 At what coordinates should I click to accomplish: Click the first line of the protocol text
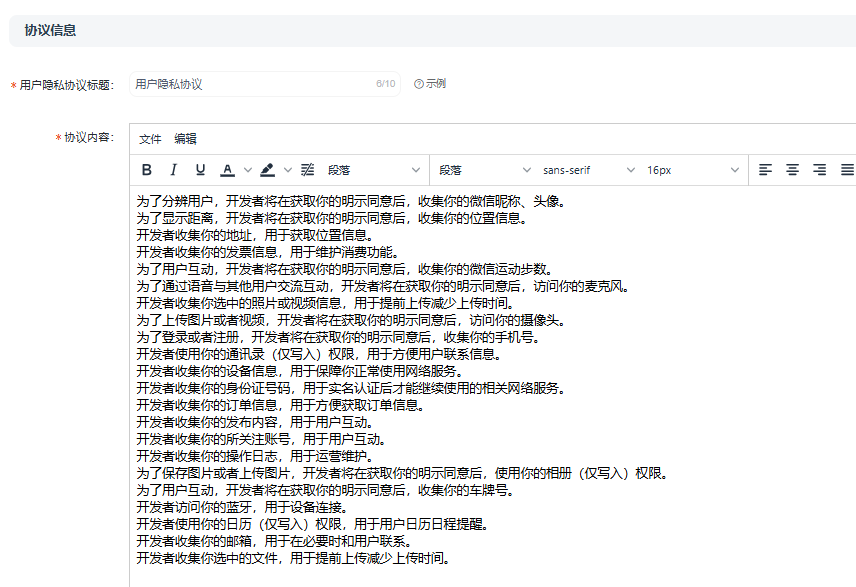(x=350, y=201)
